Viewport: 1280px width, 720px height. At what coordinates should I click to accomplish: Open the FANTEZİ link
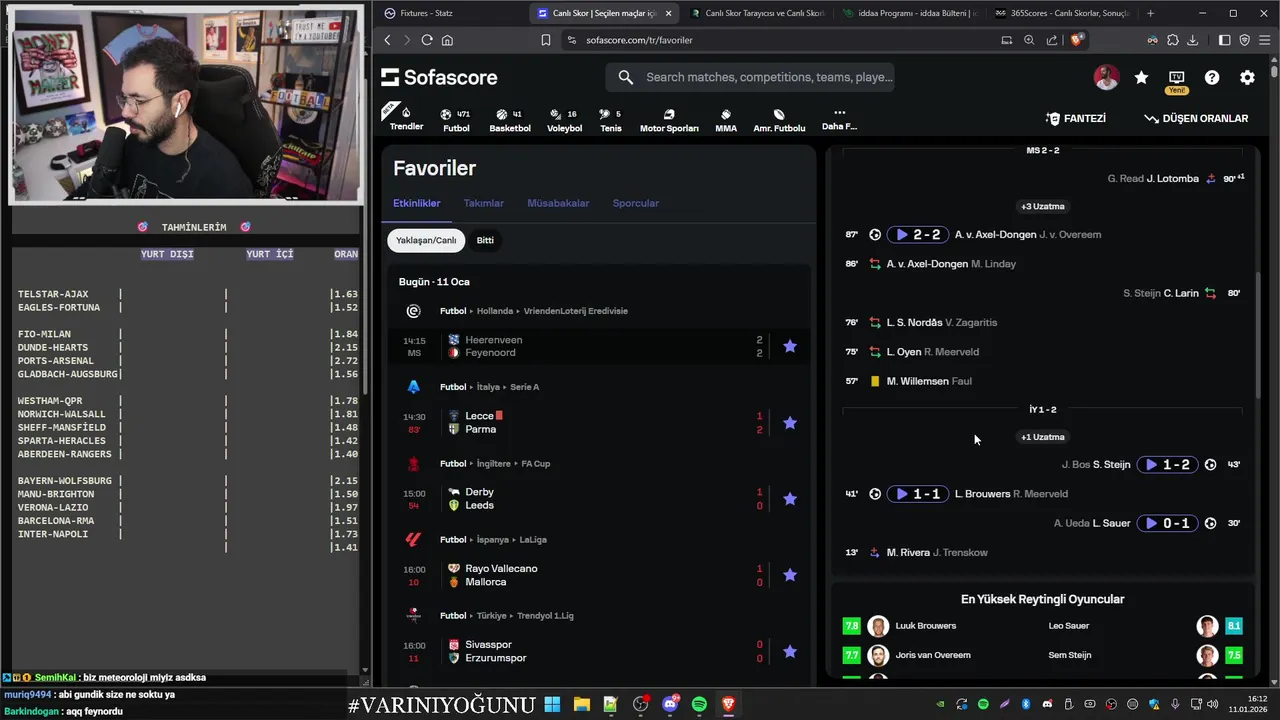tap(1075, 118)
